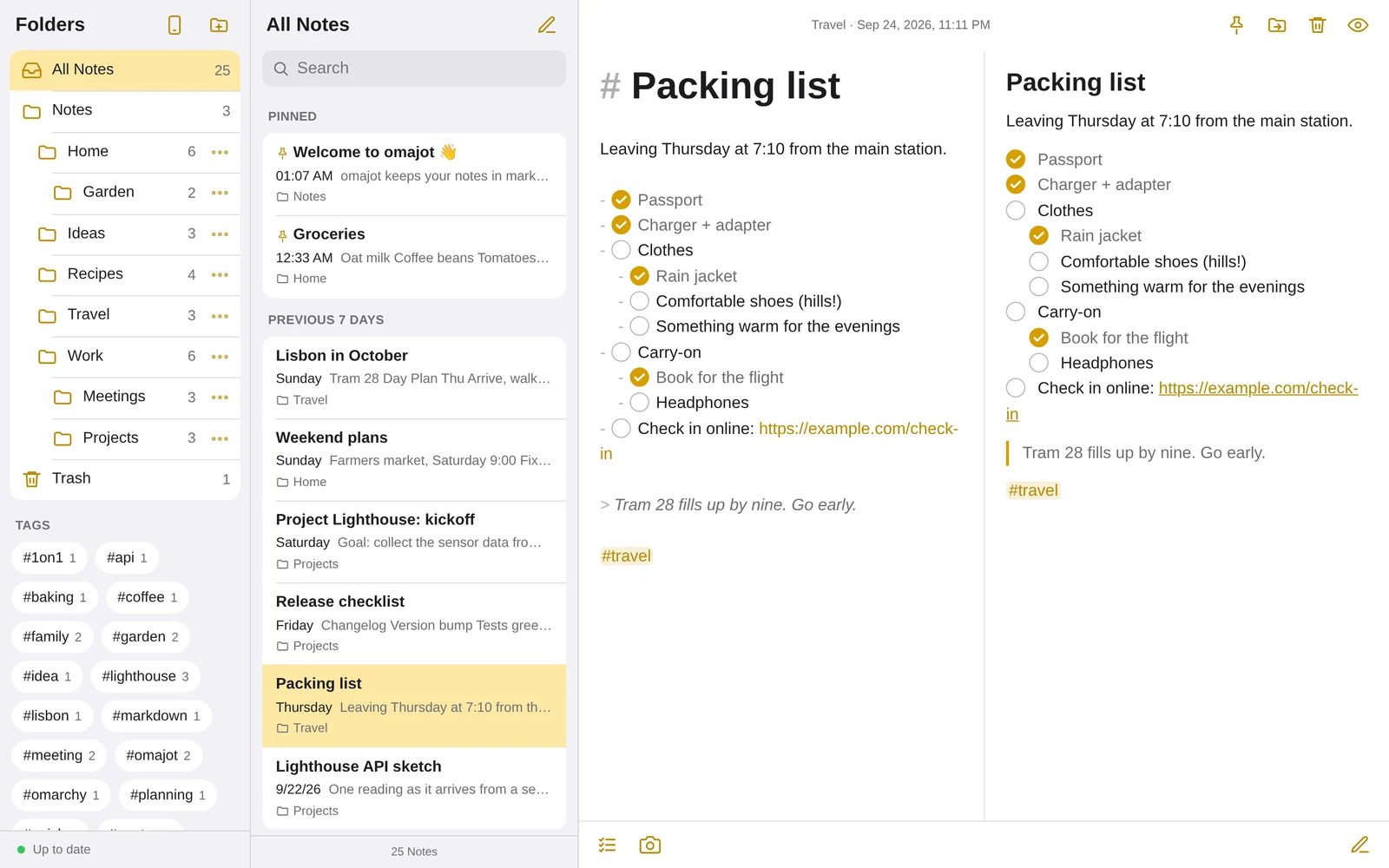Check Headphones in the preview pane

point(1038,363)
